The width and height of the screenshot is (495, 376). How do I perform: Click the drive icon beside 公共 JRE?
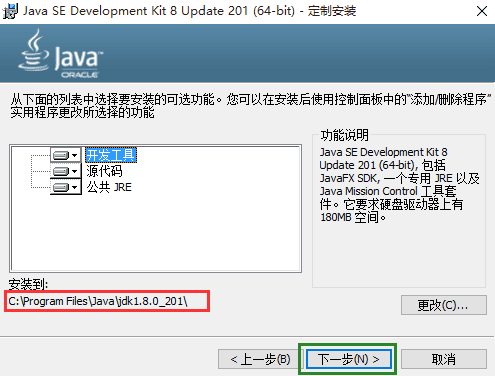pos(61,187)
